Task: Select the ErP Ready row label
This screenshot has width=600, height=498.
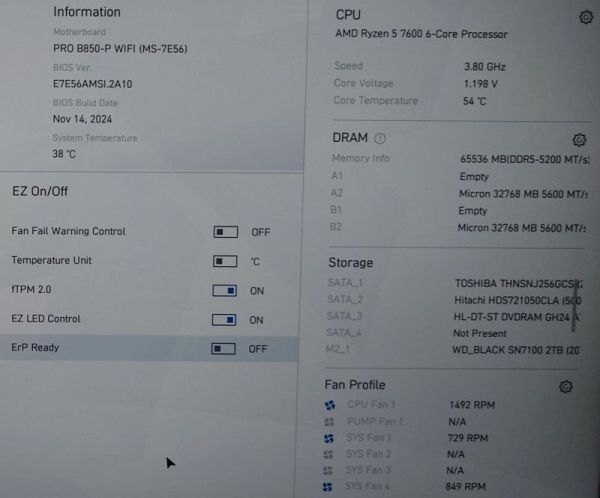Action: [x=36, y=348]
